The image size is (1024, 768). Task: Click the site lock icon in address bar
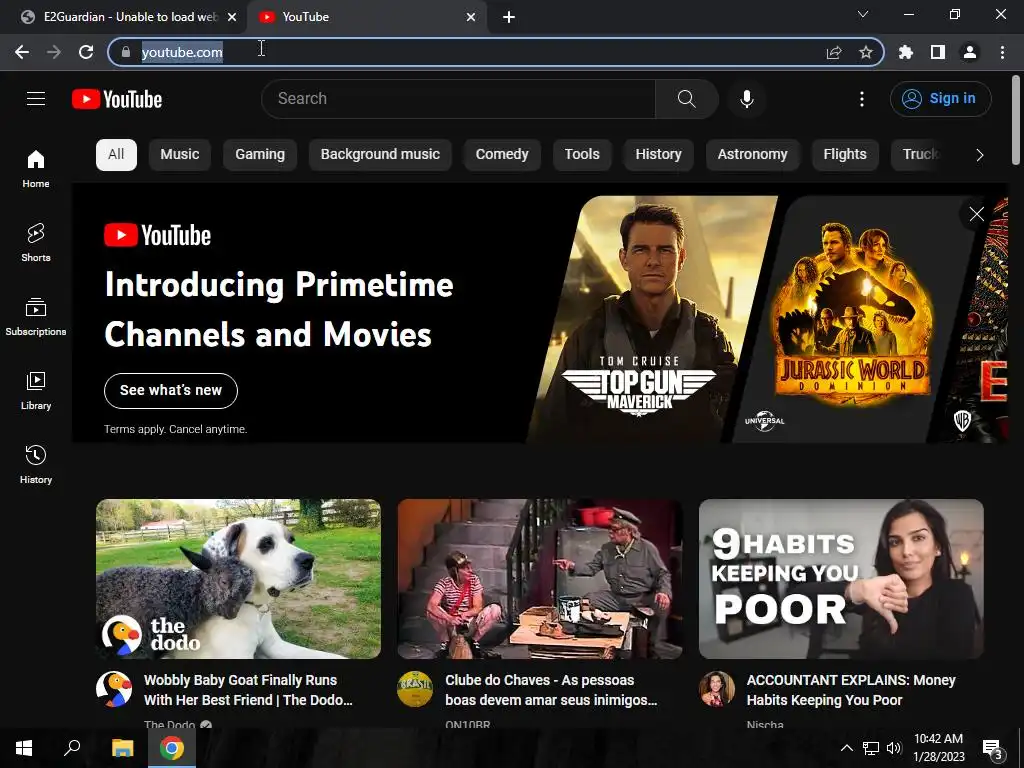point(126,52)
